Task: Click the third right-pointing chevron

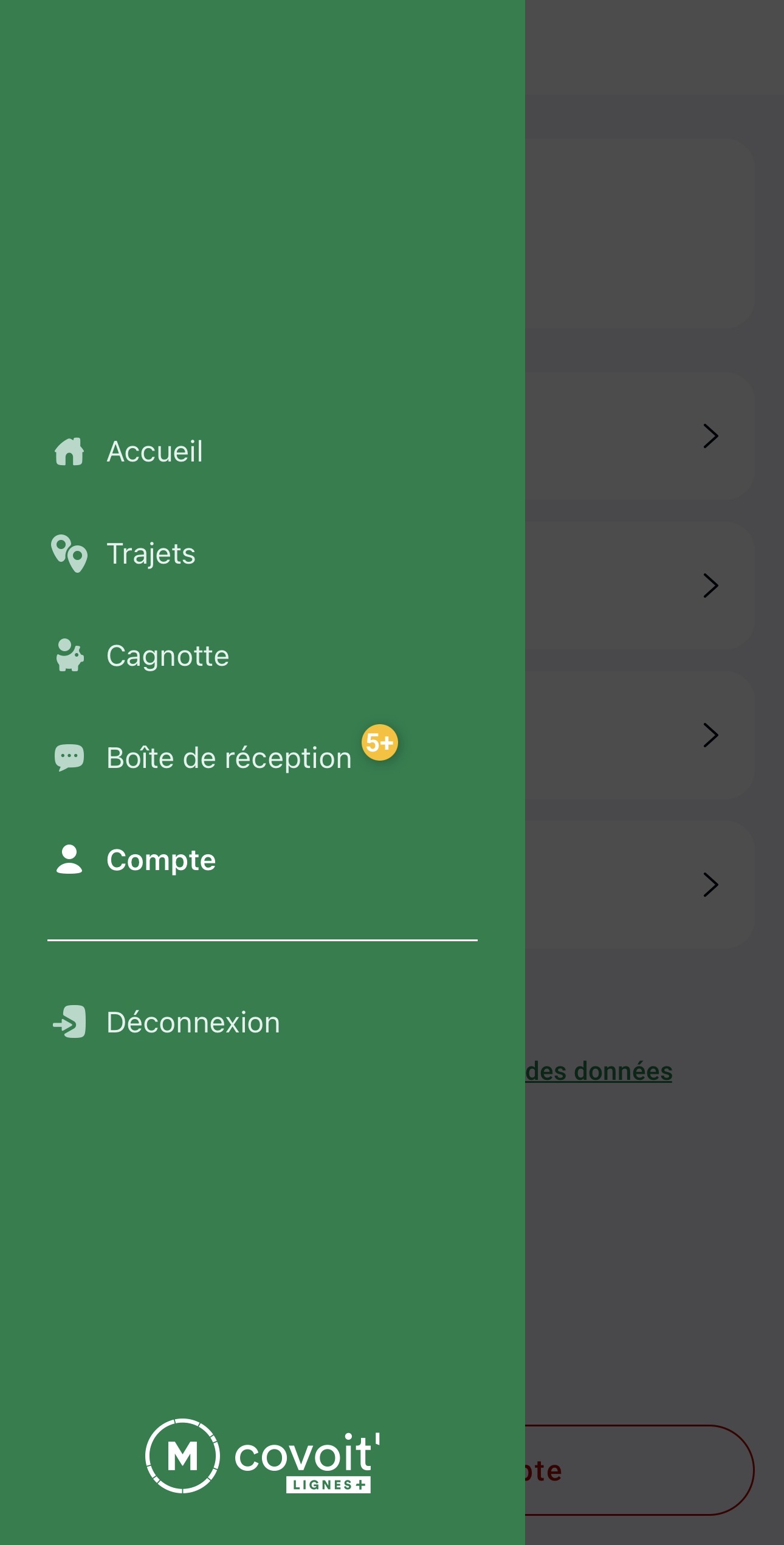Action: tap(710, 735)
